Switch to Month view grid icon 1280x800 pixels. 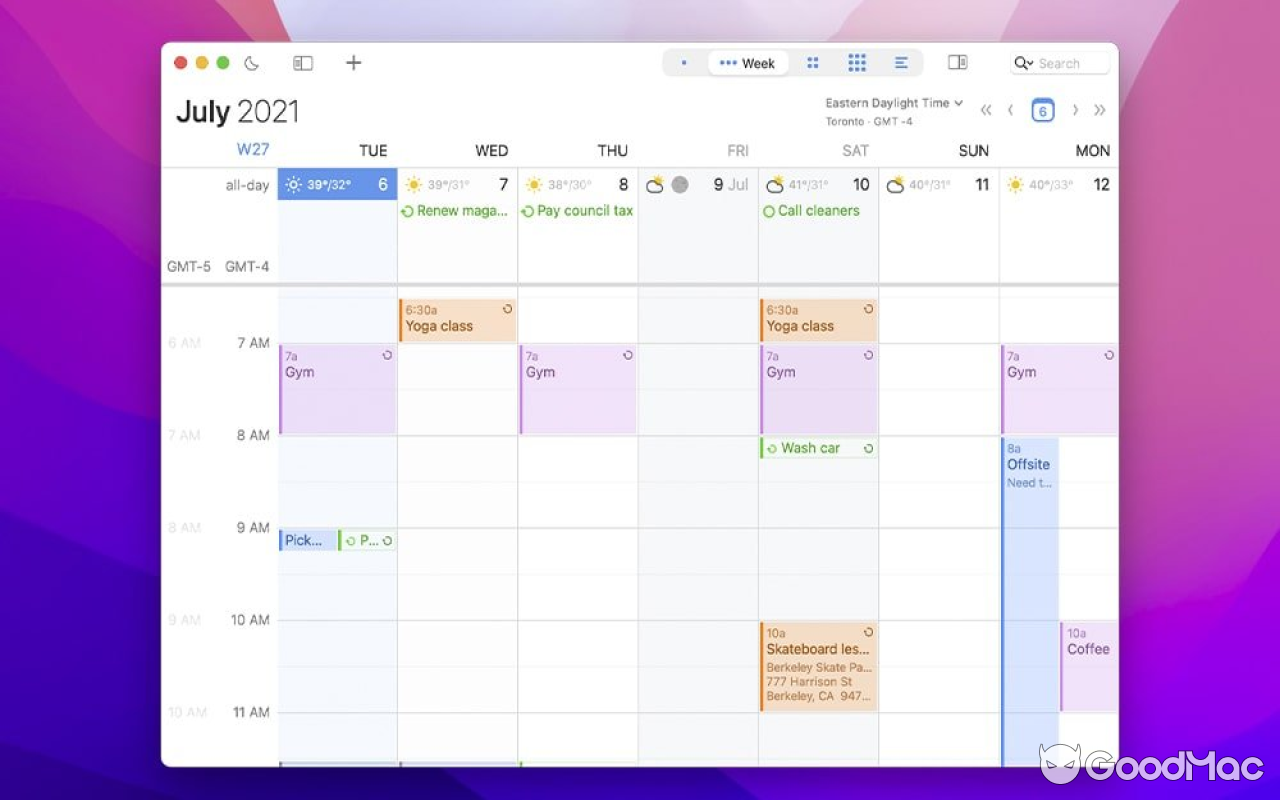click(813, 62)
